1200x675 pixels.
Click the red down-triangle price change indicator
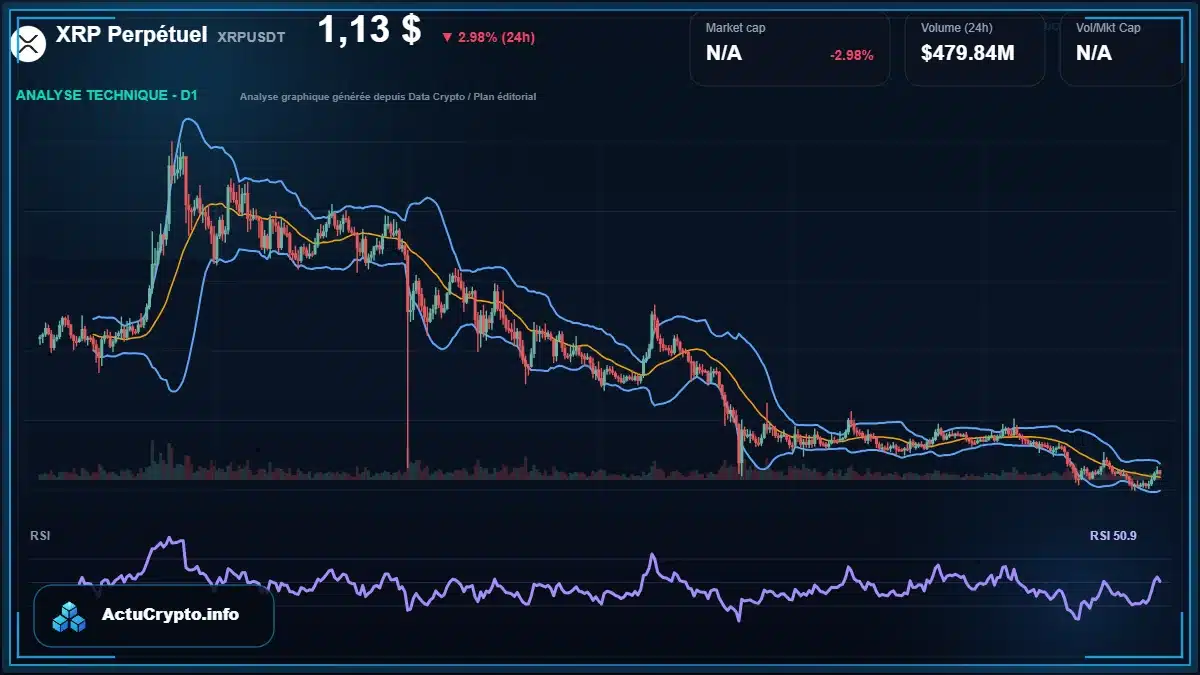(446, 38)
